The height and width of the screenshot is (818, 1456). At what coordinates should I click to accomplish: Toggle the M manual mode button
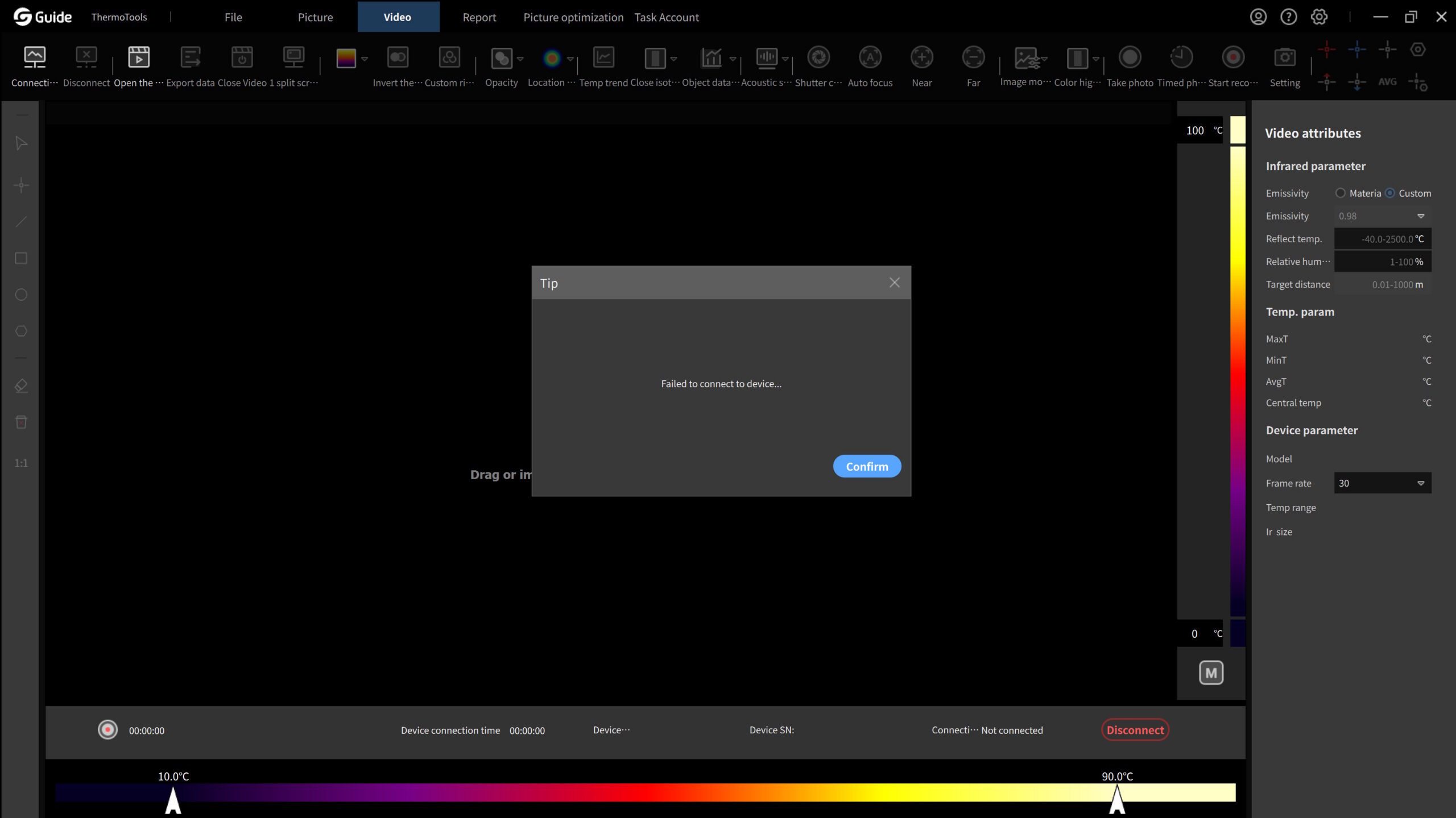(x=1211, y=673)
